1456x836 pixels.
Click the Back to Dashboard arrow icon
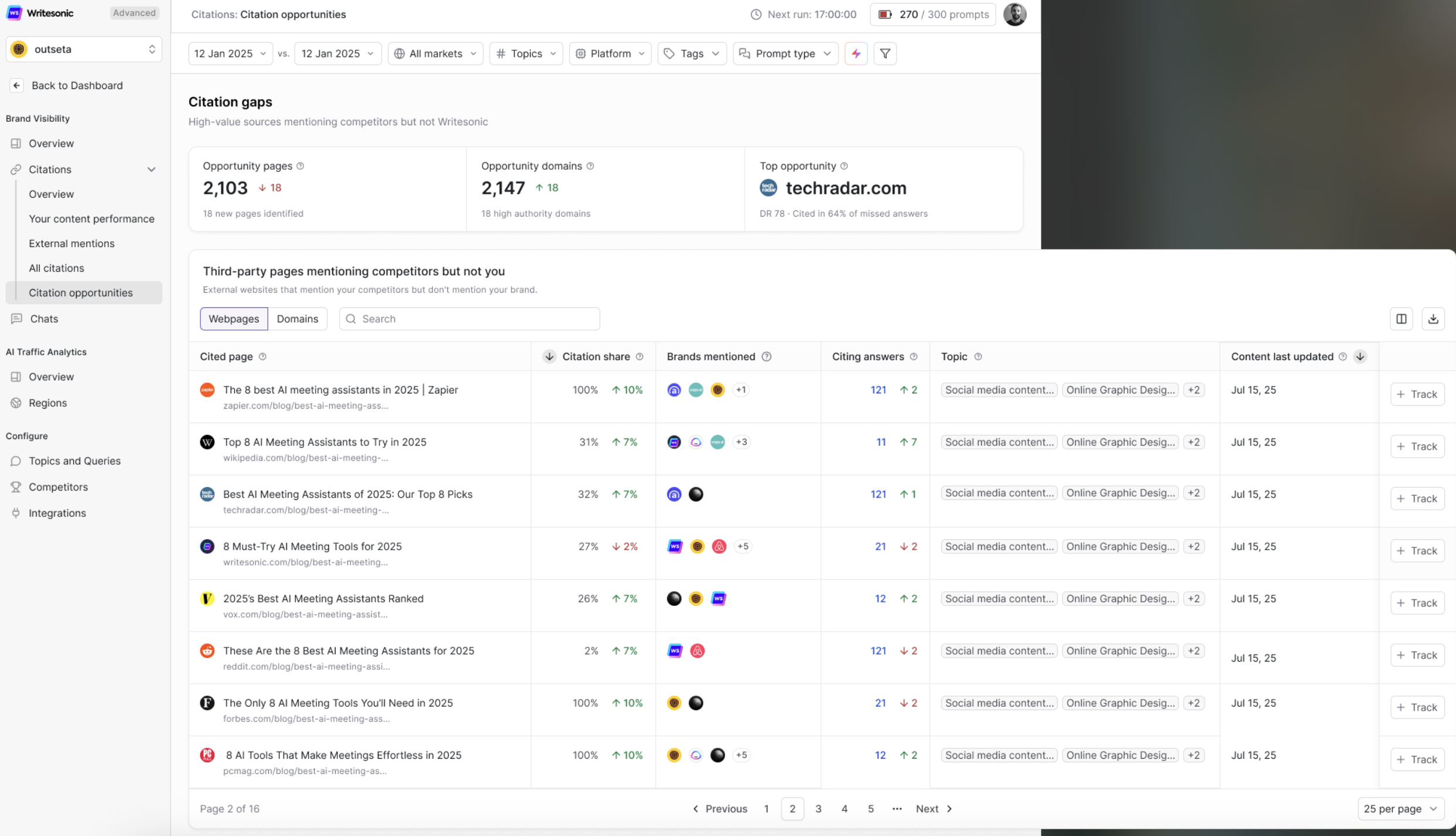[16, 85]
